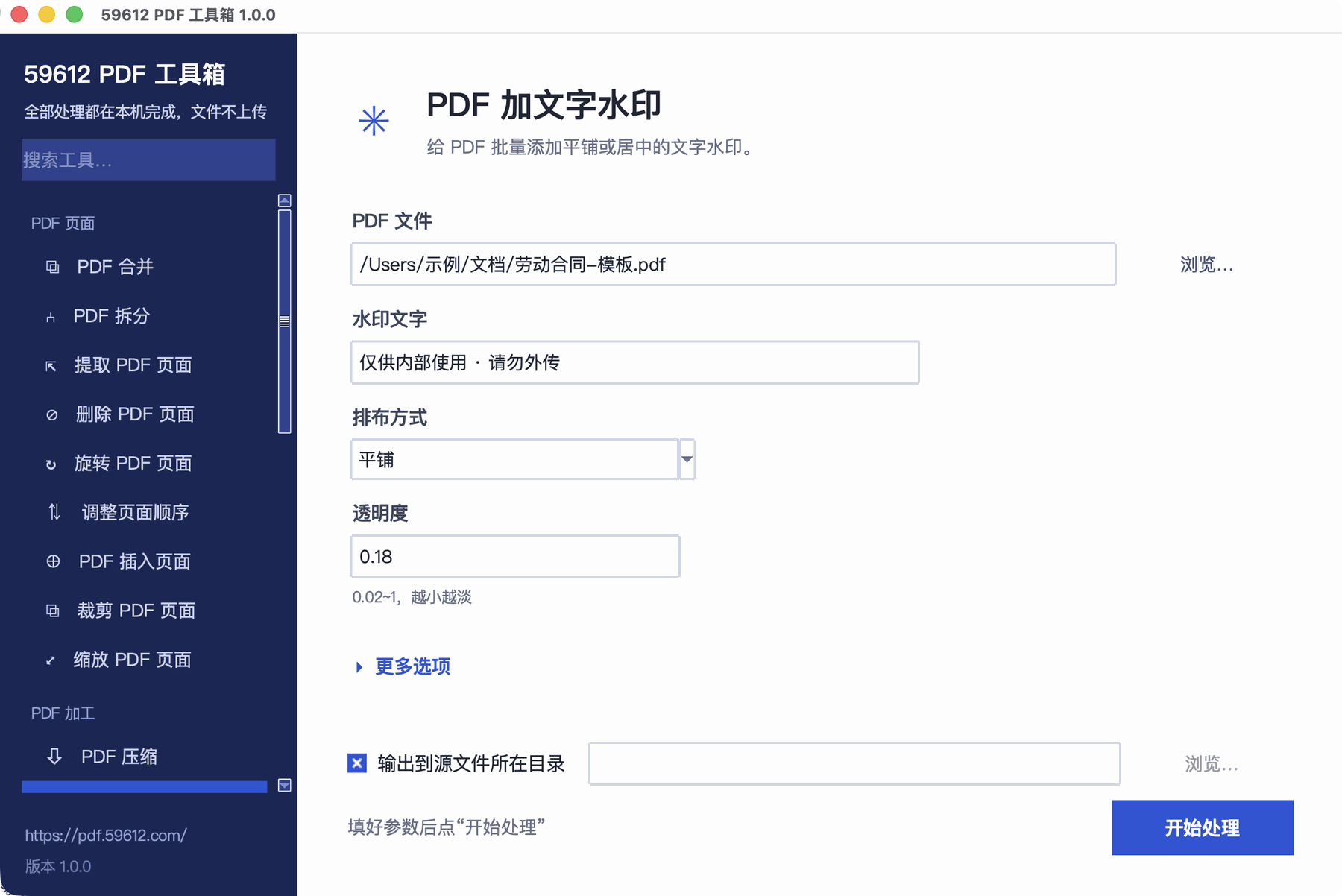
Task: Click the 版本 1.0.0 text
Action: 58,867
